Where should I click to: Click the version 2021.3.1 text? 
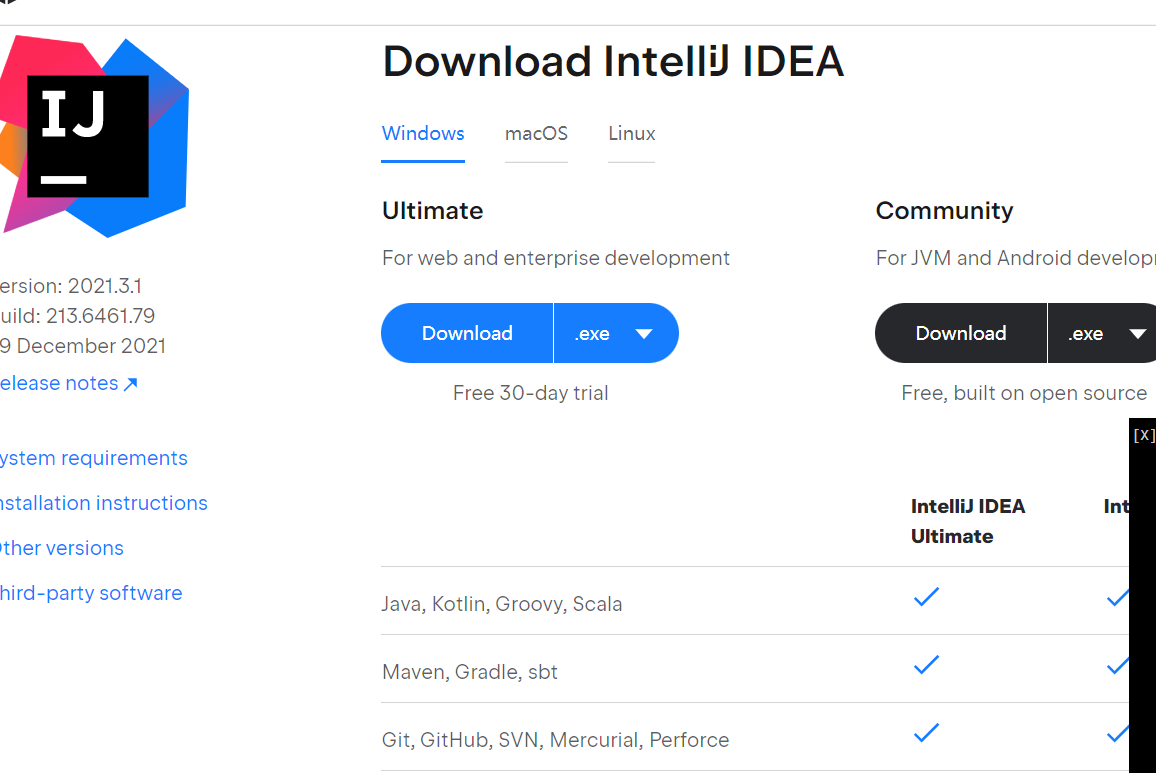[71, 286]
